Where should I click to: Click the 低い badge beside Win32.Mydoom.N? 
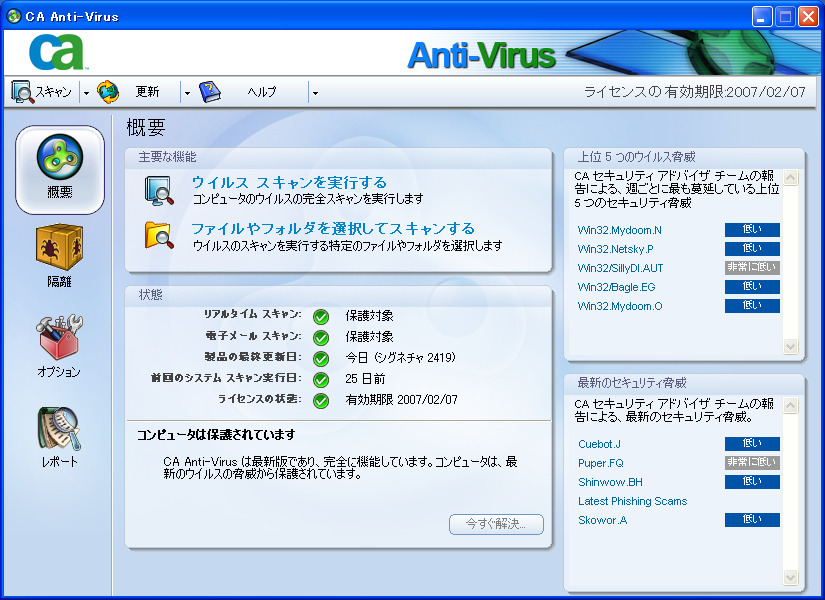coord(752,229)
